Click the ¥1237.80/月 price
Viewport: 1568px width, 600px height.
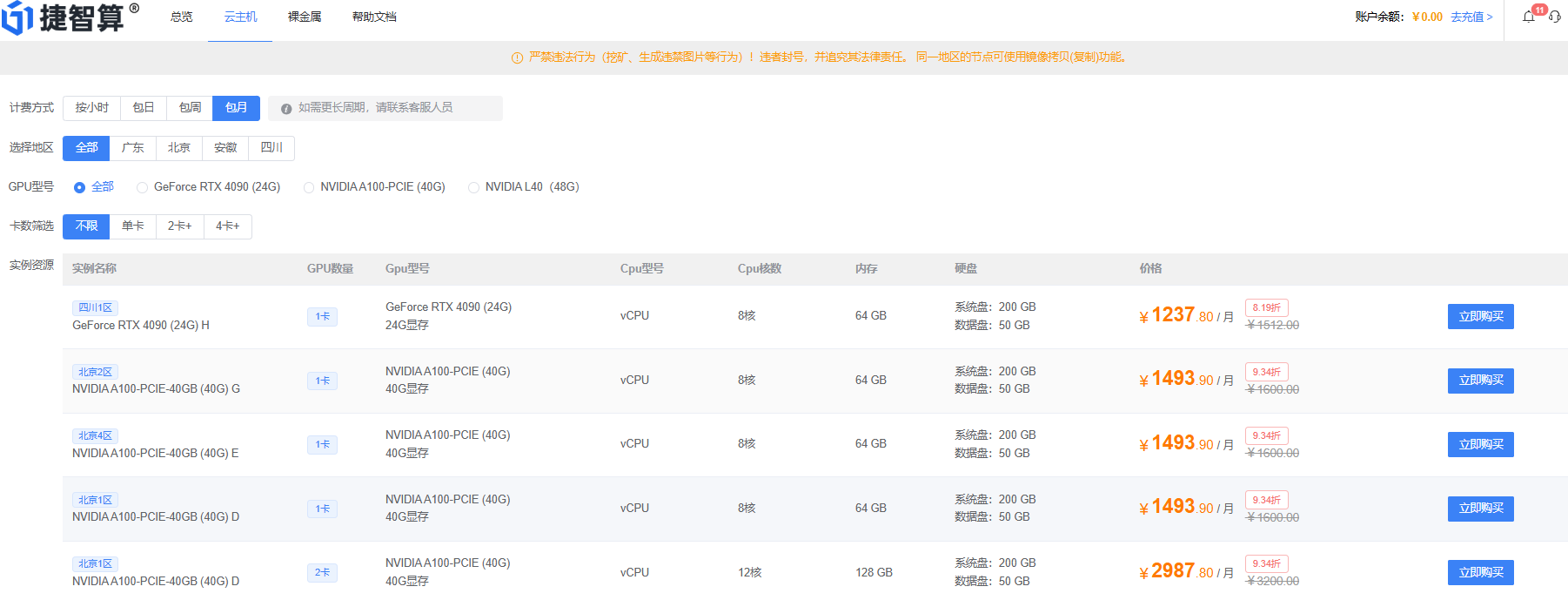[x=1186, y=315]
